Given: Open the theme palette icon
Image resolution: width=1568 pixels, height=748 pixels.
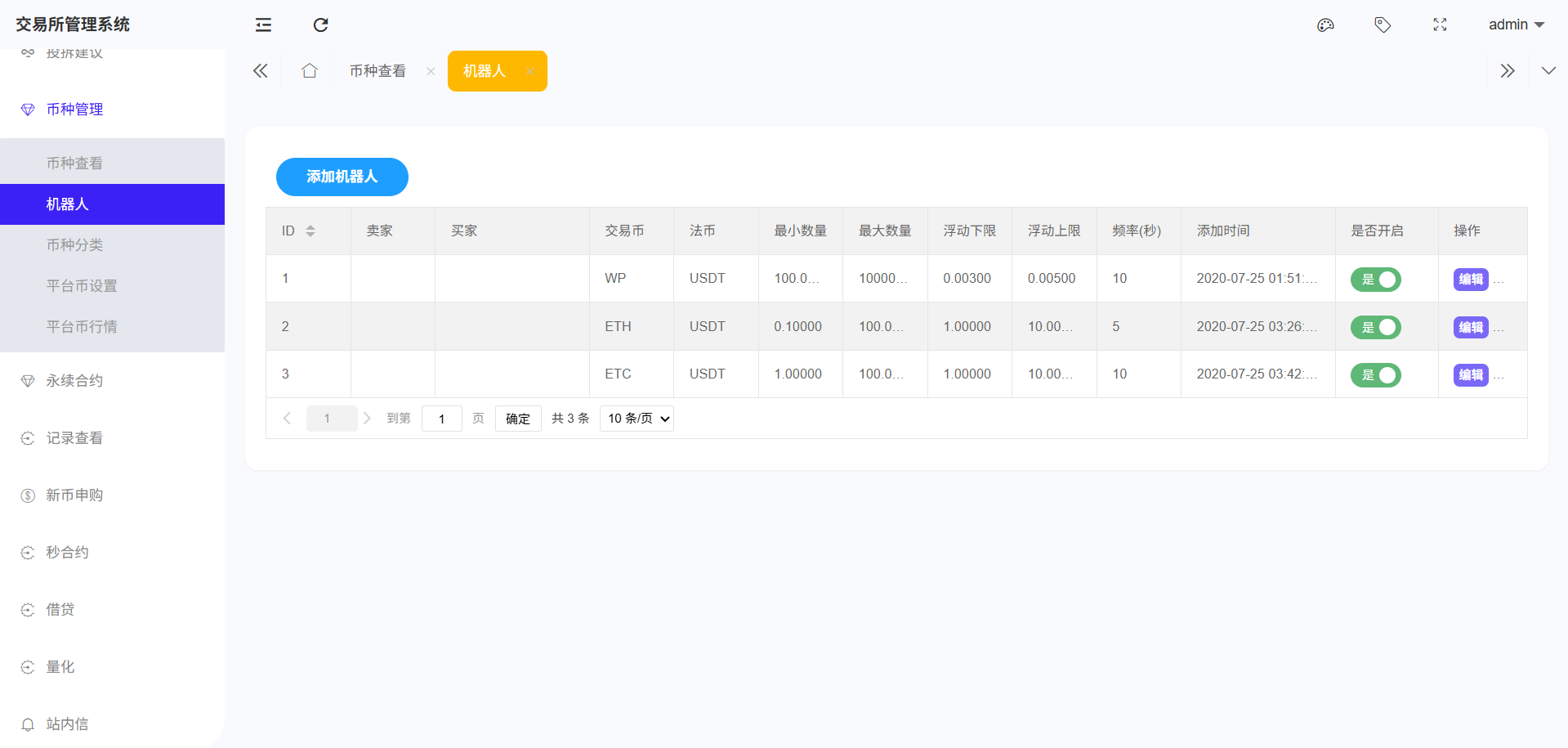Looking at the screenshot, I should click(x=1325, y=25).
